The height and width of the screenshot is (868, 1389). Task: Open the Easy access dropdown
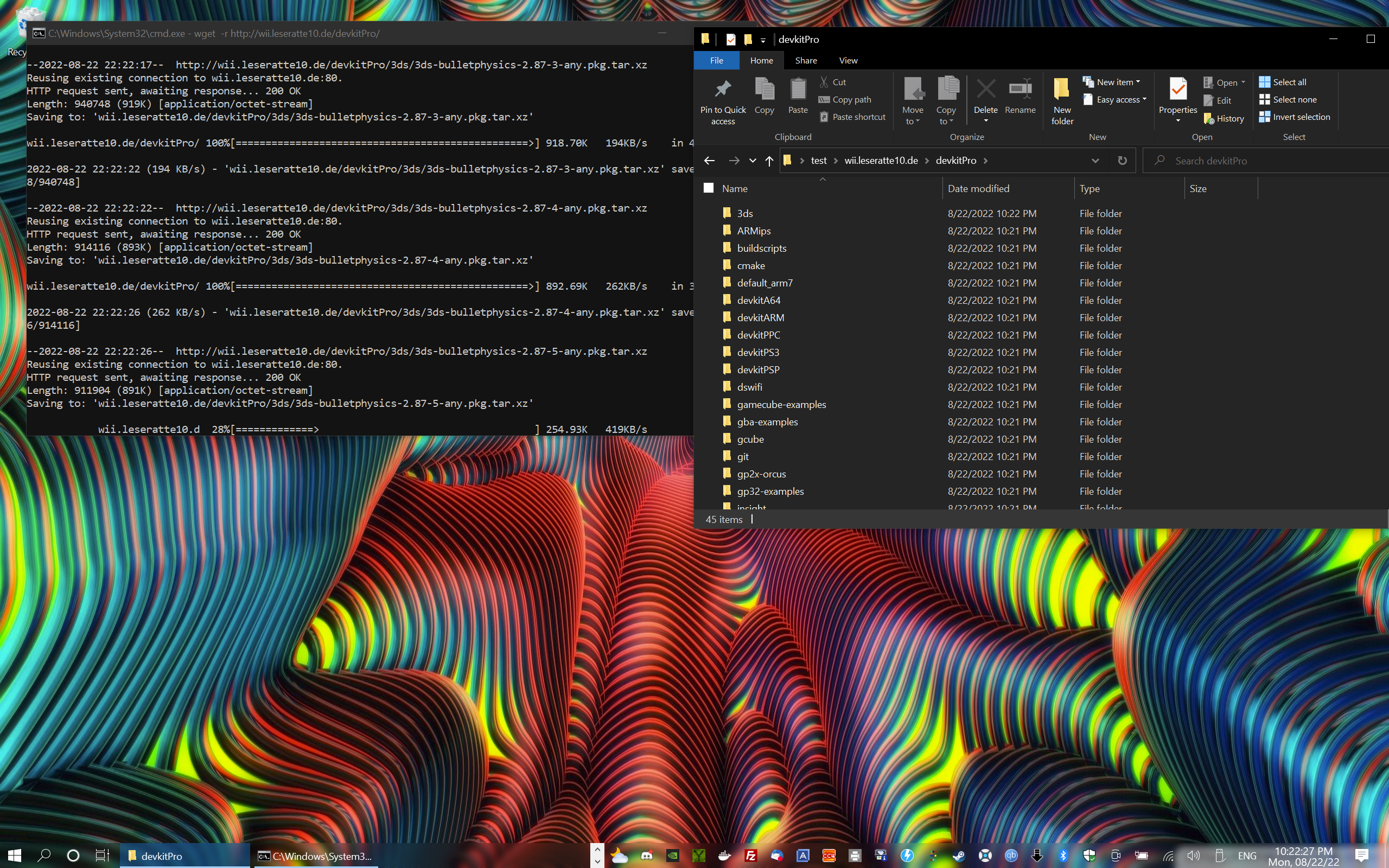tap(1114, 99)
